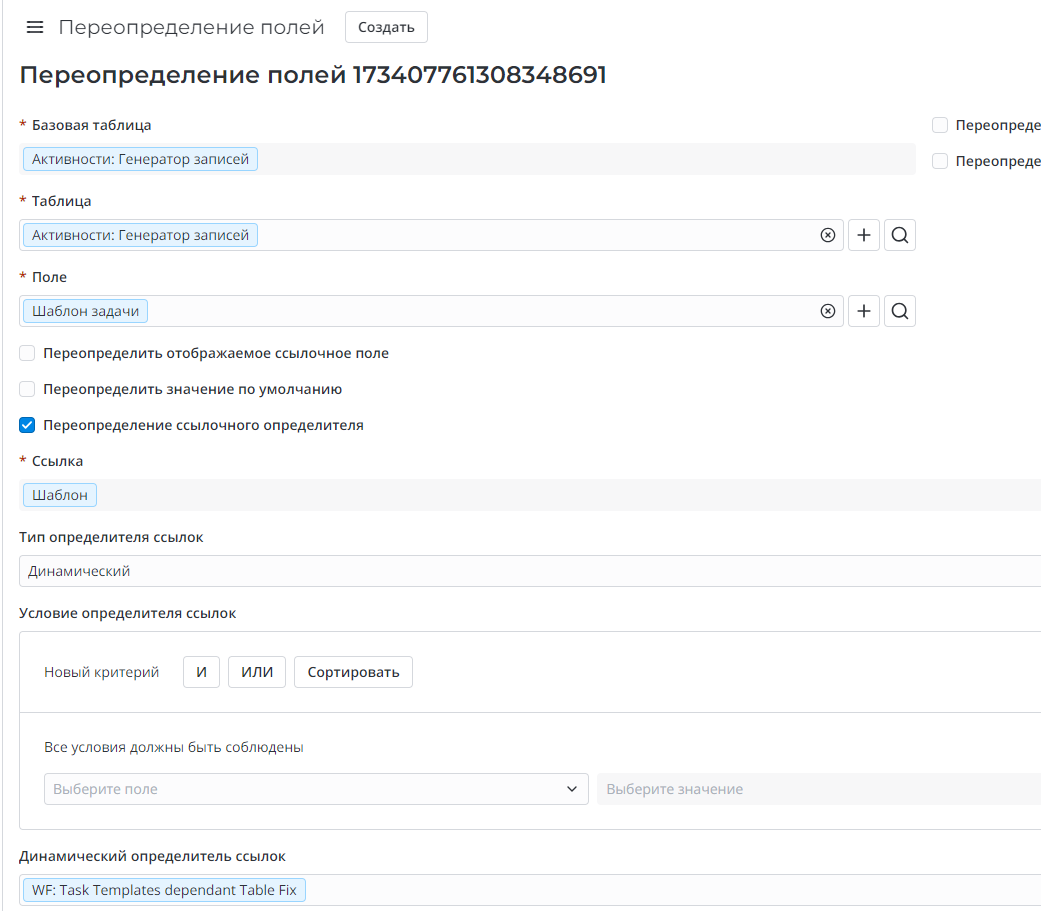Click the WF: Task Templates dependant Table Fix tag
Screen dimensions: 1041x911
(164, 890)
